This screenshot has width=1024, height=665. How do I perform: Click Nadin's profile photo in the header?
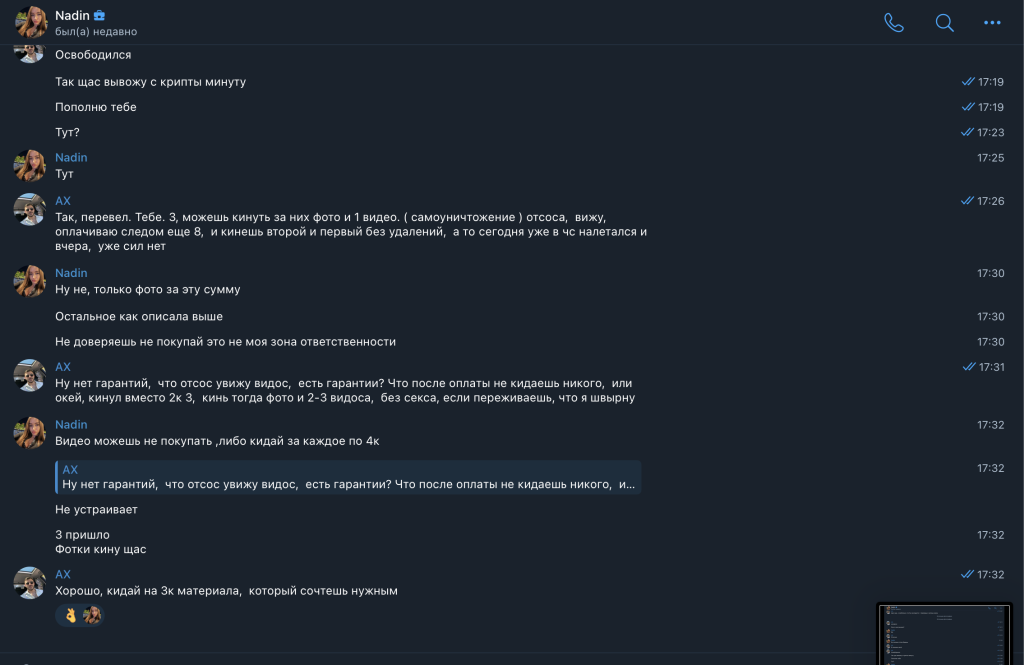point(31,22)
